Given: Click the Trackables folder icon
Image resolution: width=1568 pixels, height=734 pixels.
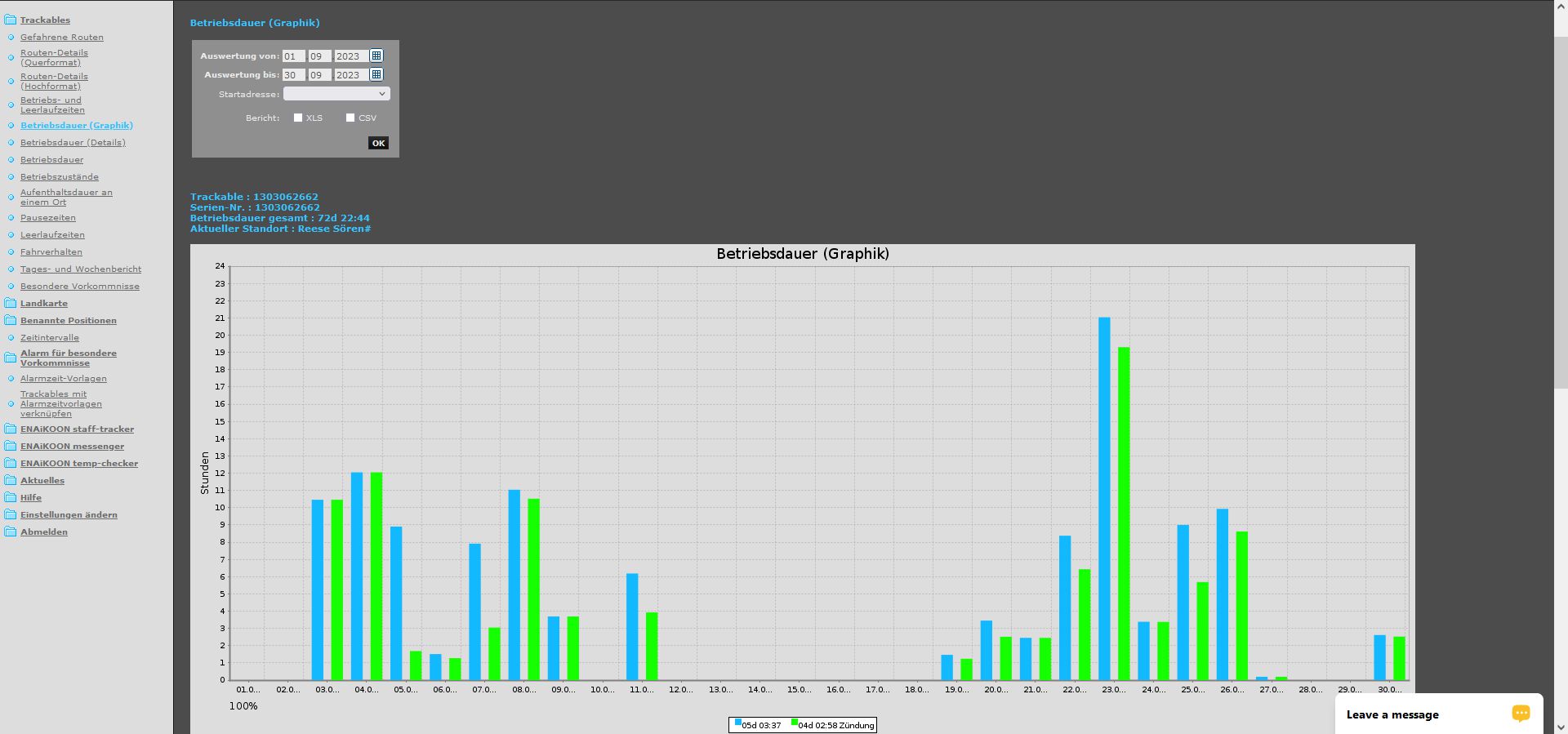Looking at the screenshot, I should tap(10, 20).
